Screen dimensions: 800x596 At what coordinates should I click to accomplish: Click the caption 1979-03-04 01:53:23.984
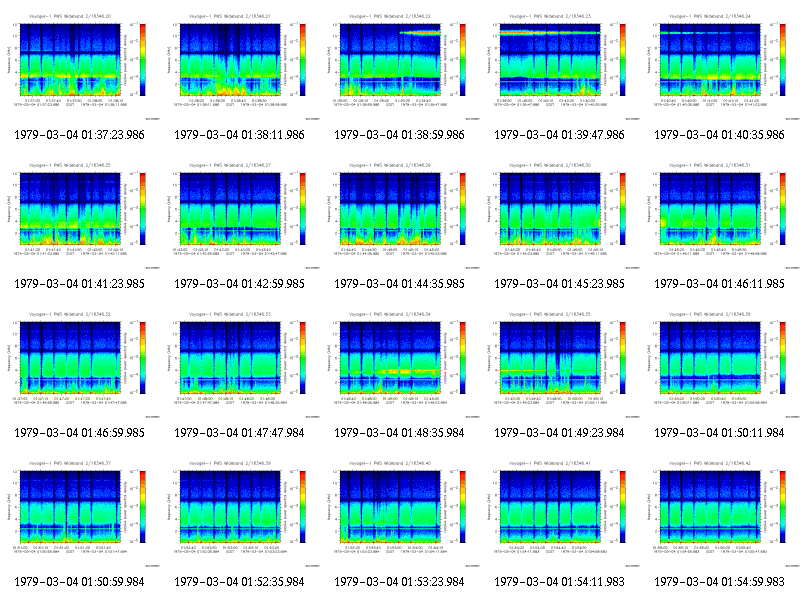click(x=399, y=582)
